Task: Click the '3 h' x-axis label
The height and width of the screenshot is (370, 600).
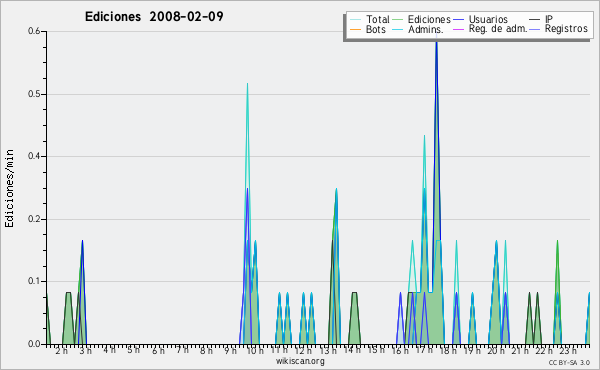Action: 86,350
